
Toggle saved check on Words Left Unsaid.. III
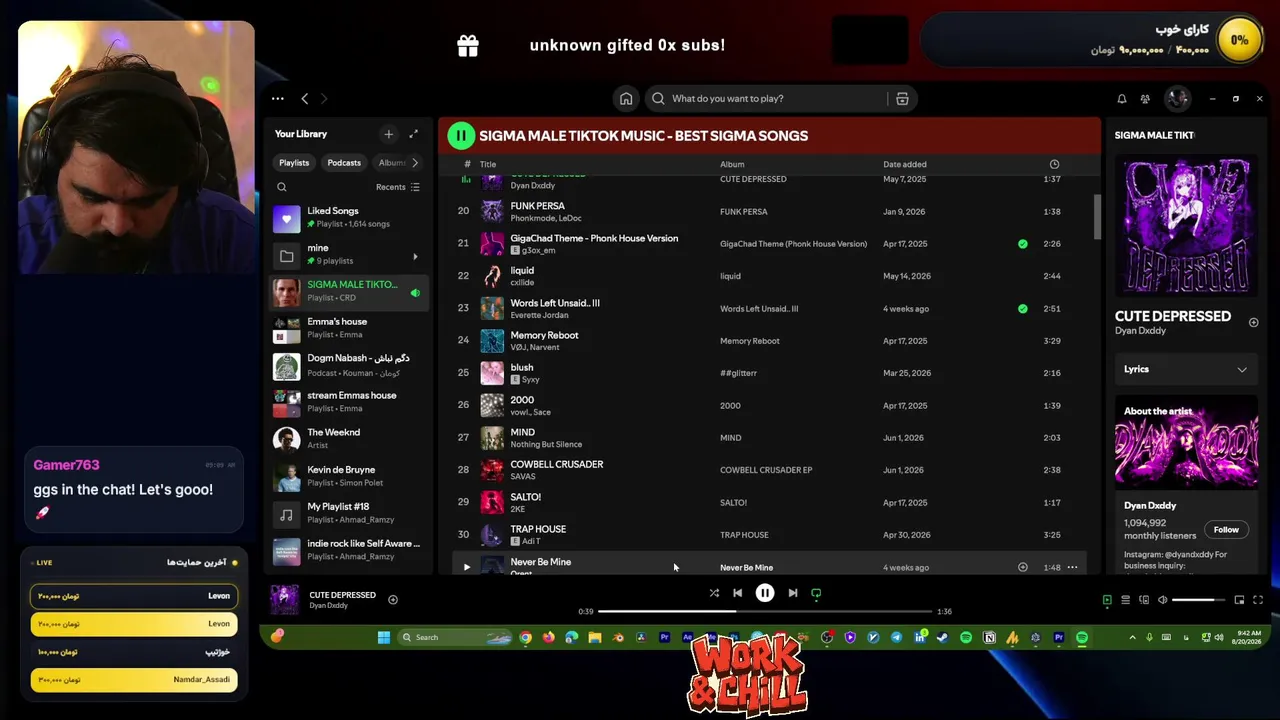[x=1022, y=309]
